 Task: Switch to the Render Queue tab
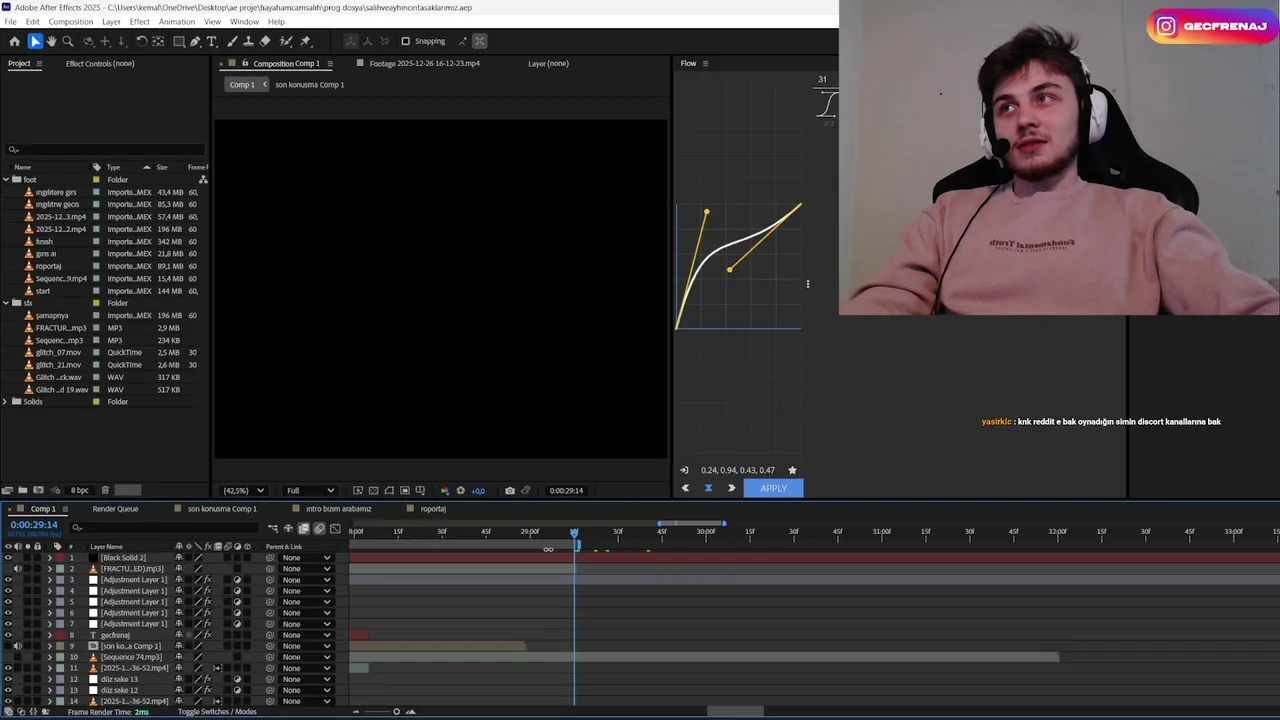pyautogui.click(x=115, y=508)
